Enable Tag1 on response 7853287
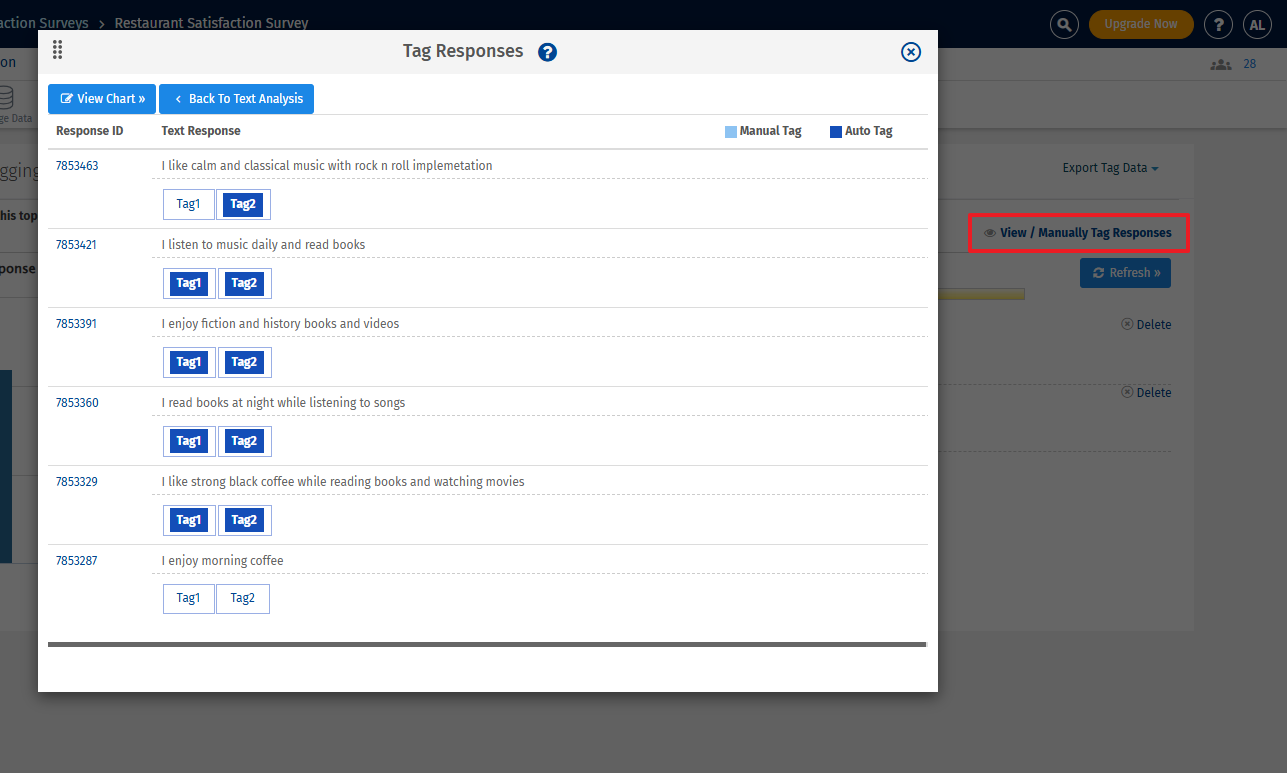This screenshot has width=1287, height=773. pyautogui.click(x=188, y=598)
